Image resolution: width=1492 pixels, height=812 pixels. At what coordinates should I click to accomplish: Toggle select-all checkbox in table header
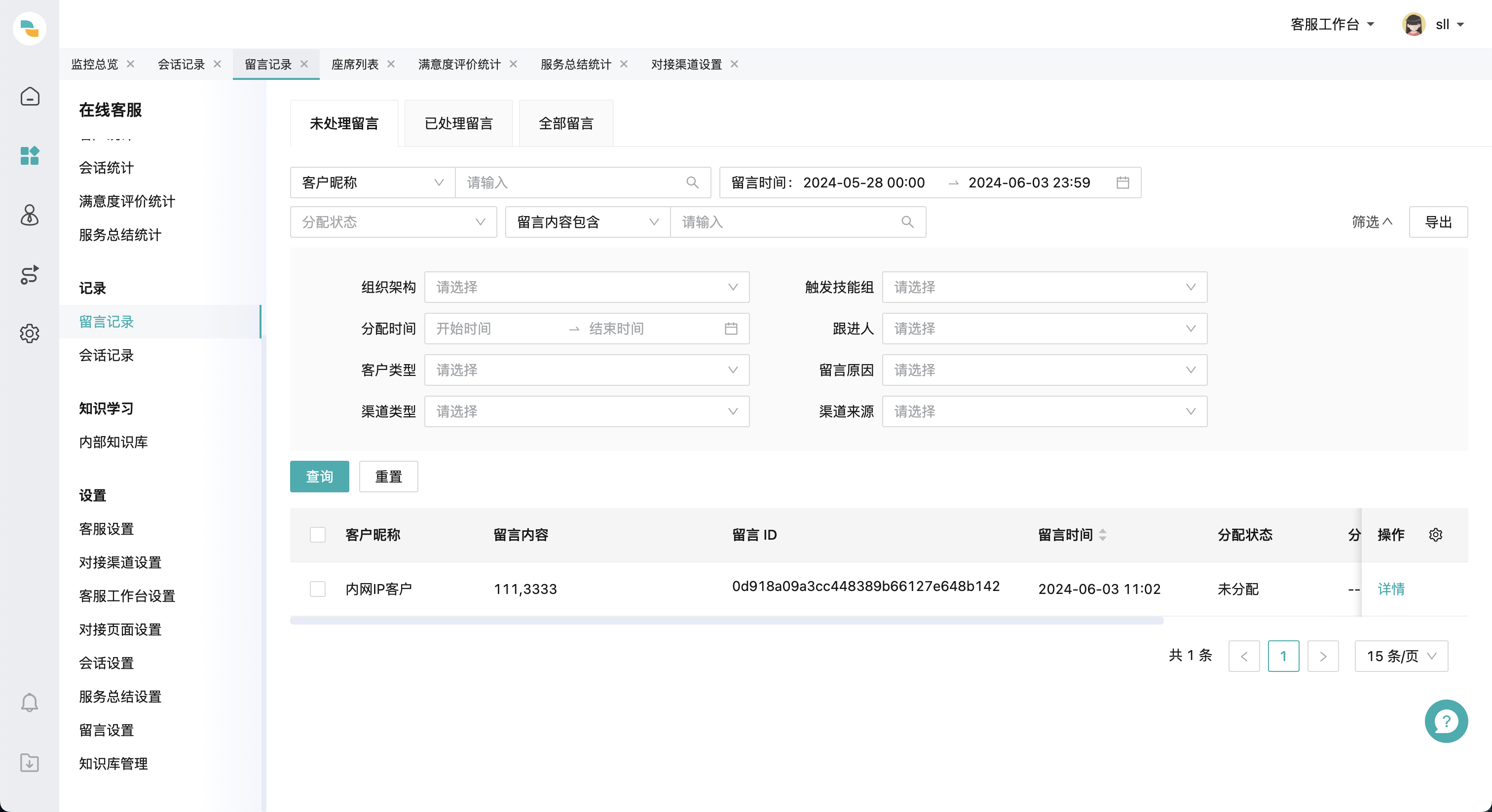(x=317, y=535)
